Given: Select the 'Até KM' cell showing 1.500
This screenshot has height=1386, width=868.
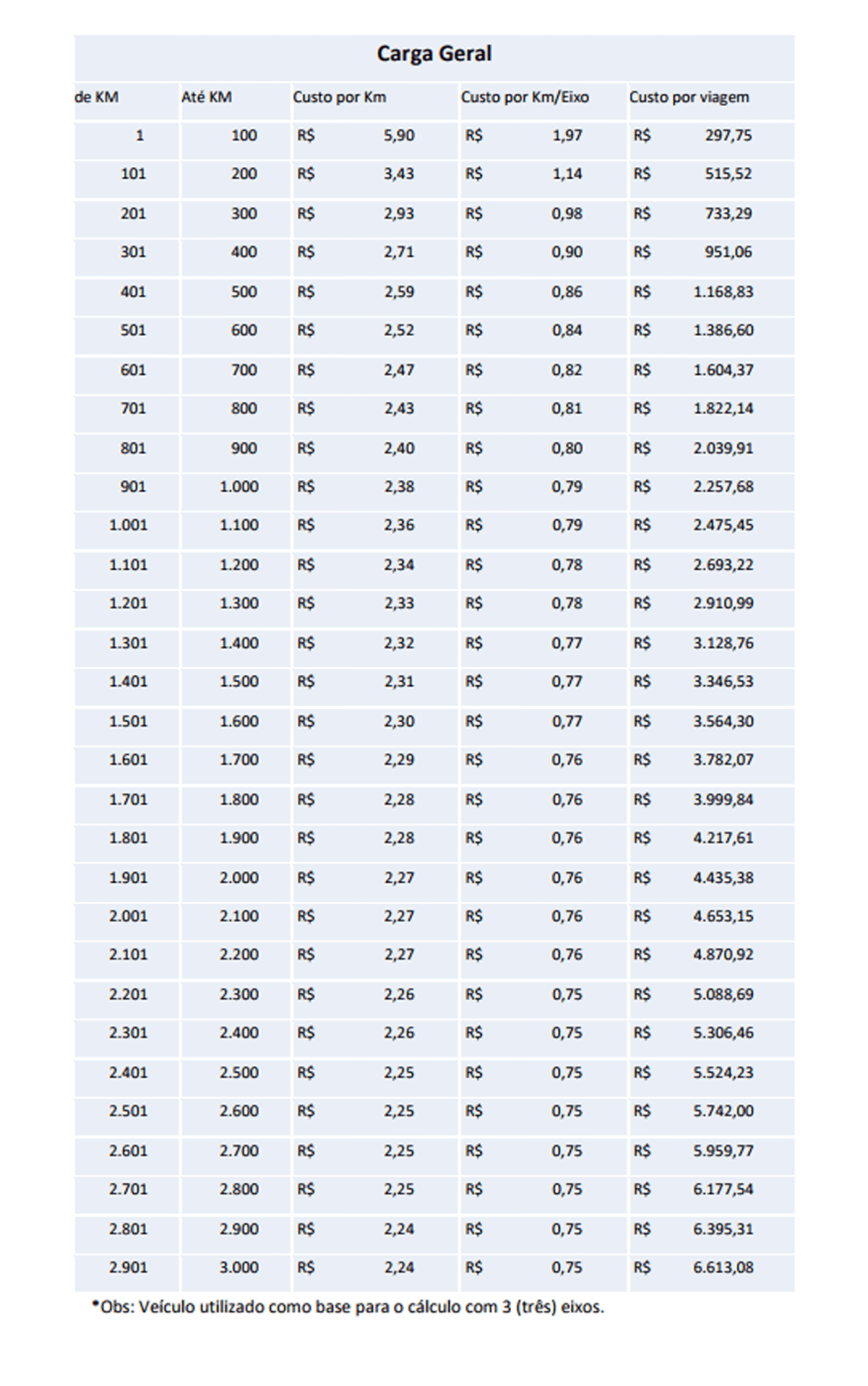Looking at the screenshot, I should point(239,682).
